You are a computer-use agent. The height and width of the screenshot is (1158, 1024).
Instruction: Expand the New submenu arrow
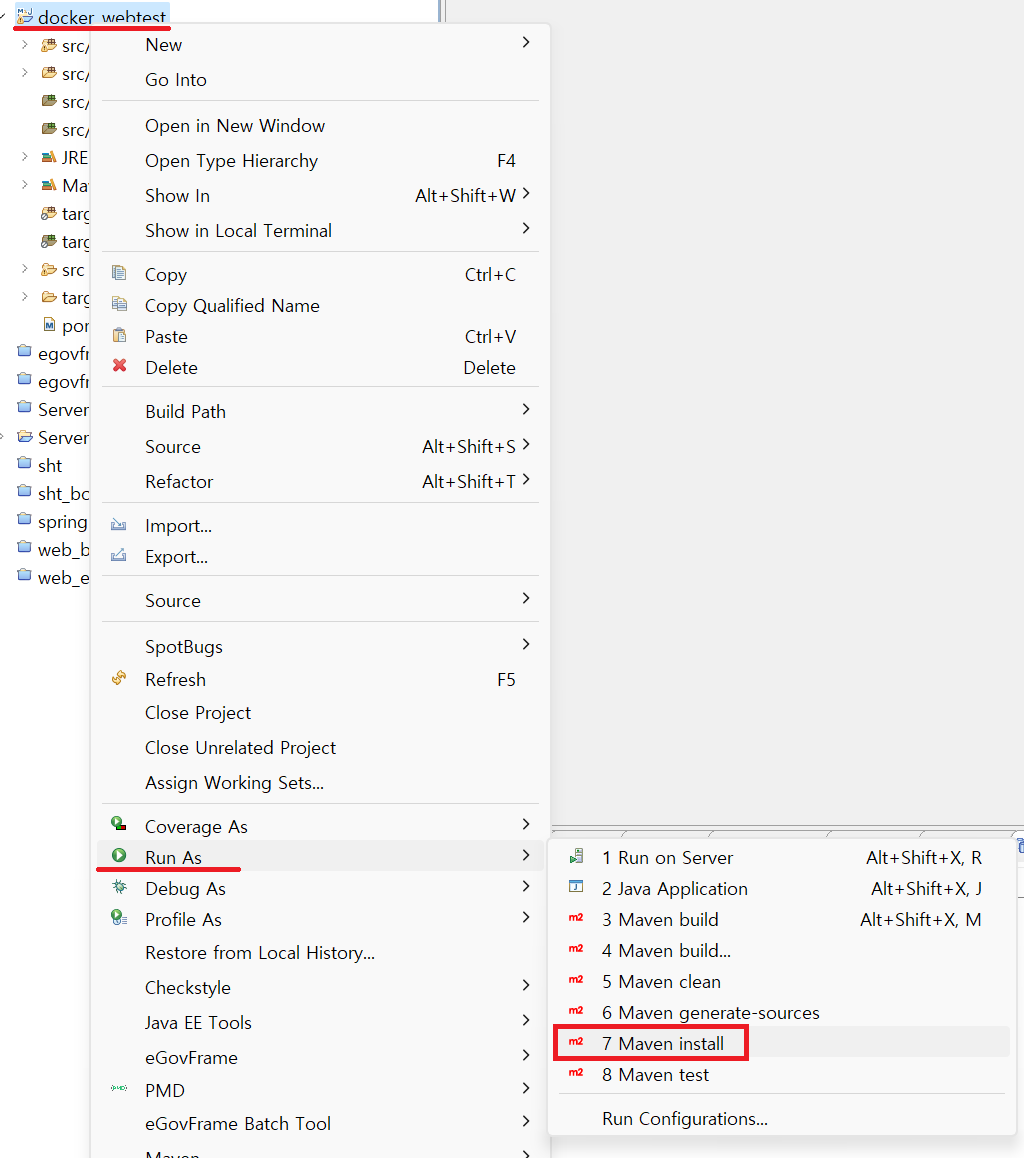pos(526,42)
